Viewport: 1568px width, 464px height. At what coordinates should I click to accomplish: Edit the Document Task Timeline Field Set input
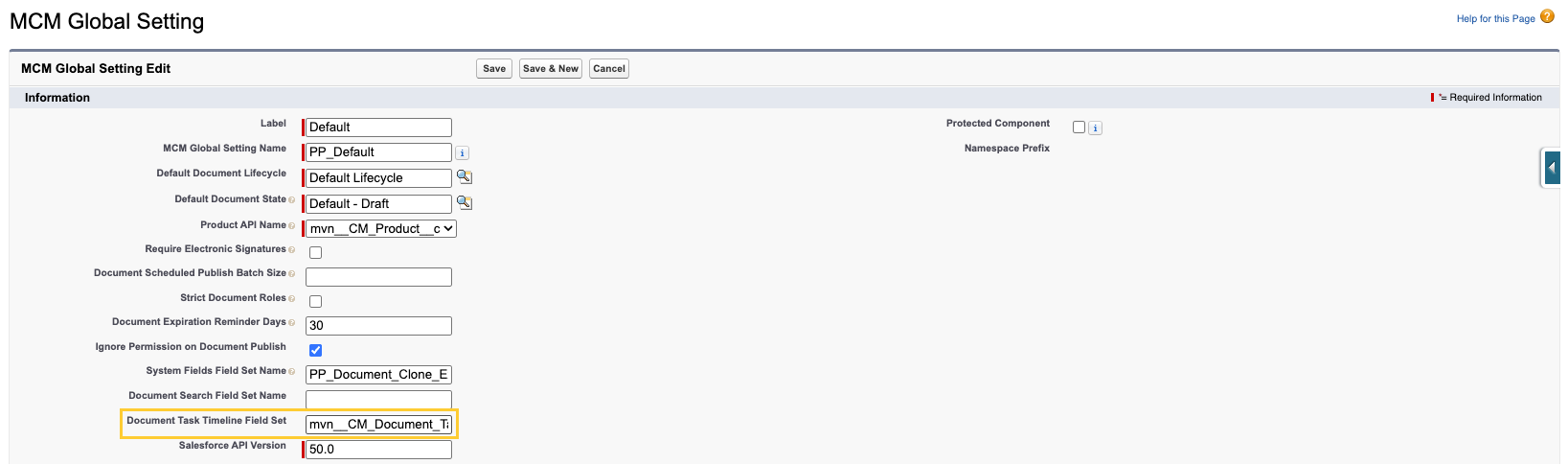pyautogui.click(x=378, y=425)
